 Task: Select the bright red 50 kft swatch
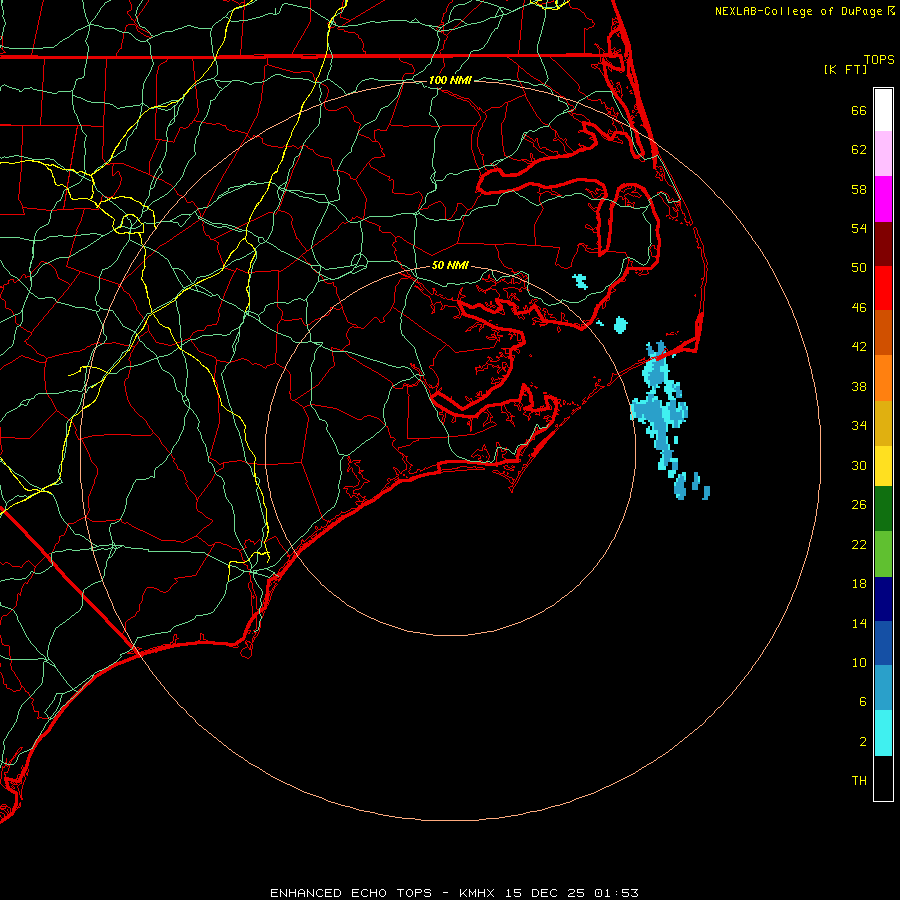pyautogui.click(x=883, y=288)
